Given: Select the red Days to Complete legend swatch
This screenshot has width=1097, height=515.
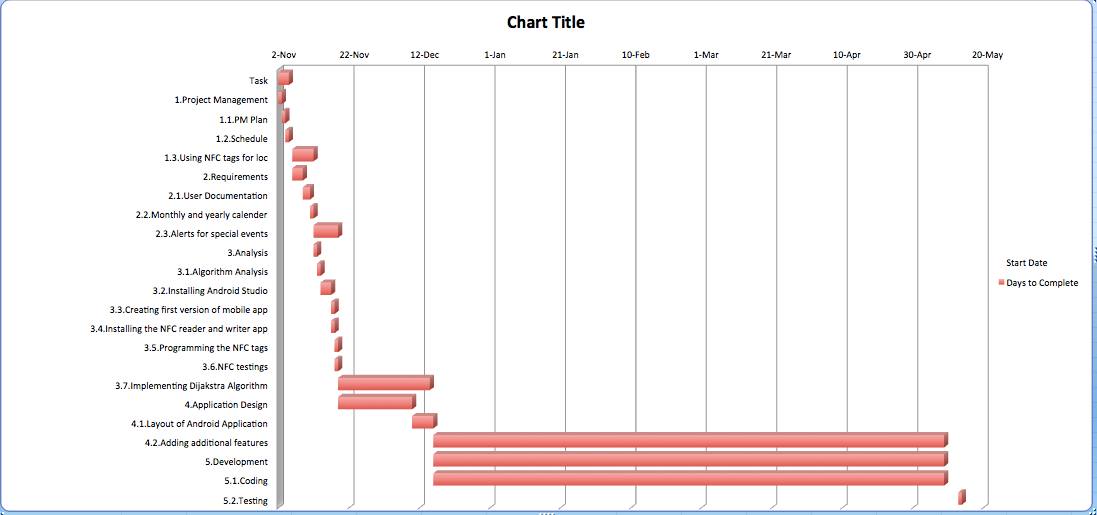Looking at the screenshot, I should click(1001, 283).
